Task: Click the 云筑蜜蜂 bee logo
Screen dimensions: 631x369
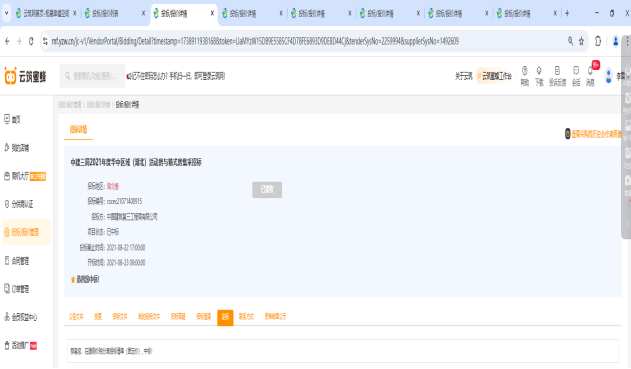Action: (25, 76)
